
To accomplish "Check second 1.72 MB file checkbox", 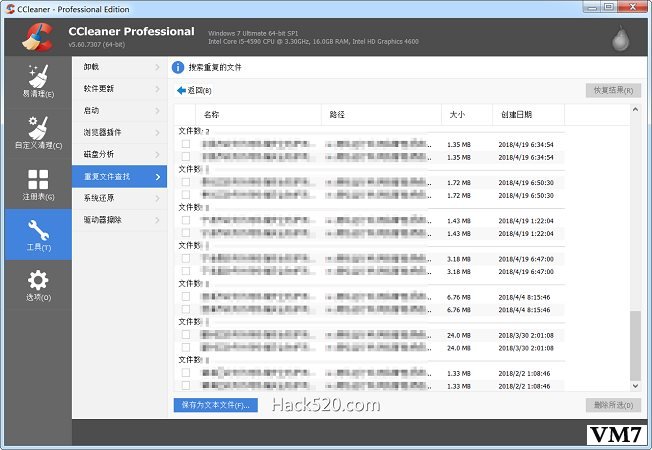I will tap(186, 195).
